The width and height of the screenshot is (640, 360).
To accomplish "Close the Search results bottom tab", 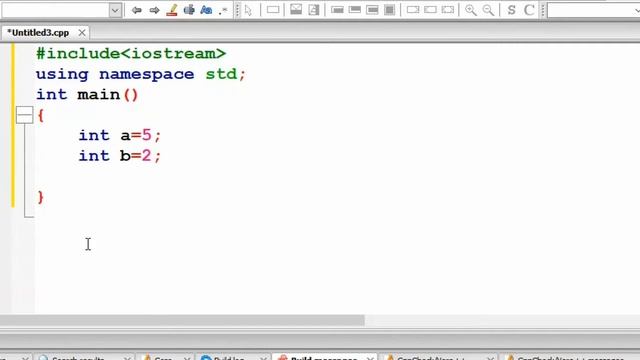I will [x=127, y=358].
